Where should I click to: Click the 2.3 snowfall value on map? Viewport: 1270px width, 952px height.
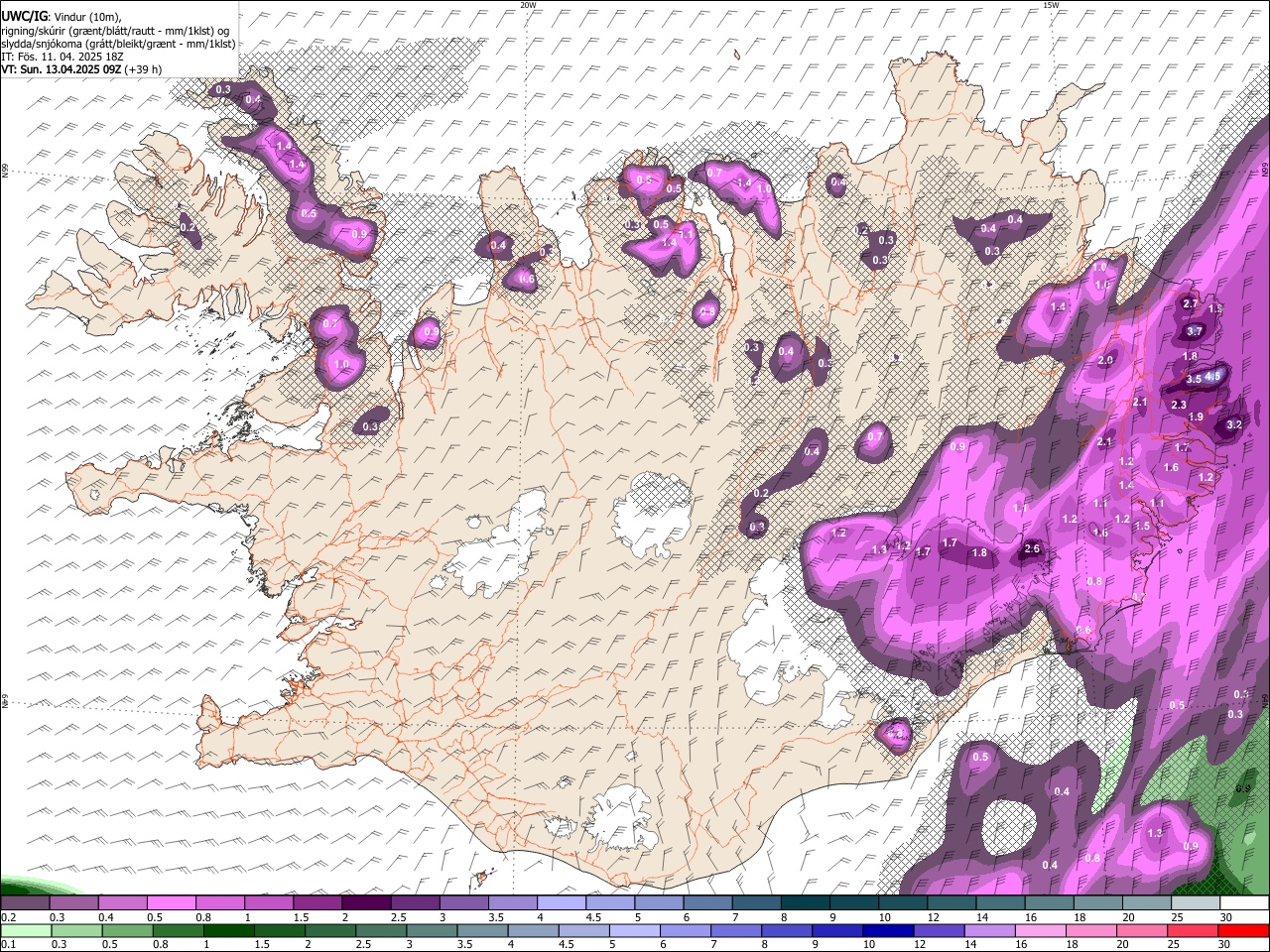pyautogui.click(x=1179, y=405)
